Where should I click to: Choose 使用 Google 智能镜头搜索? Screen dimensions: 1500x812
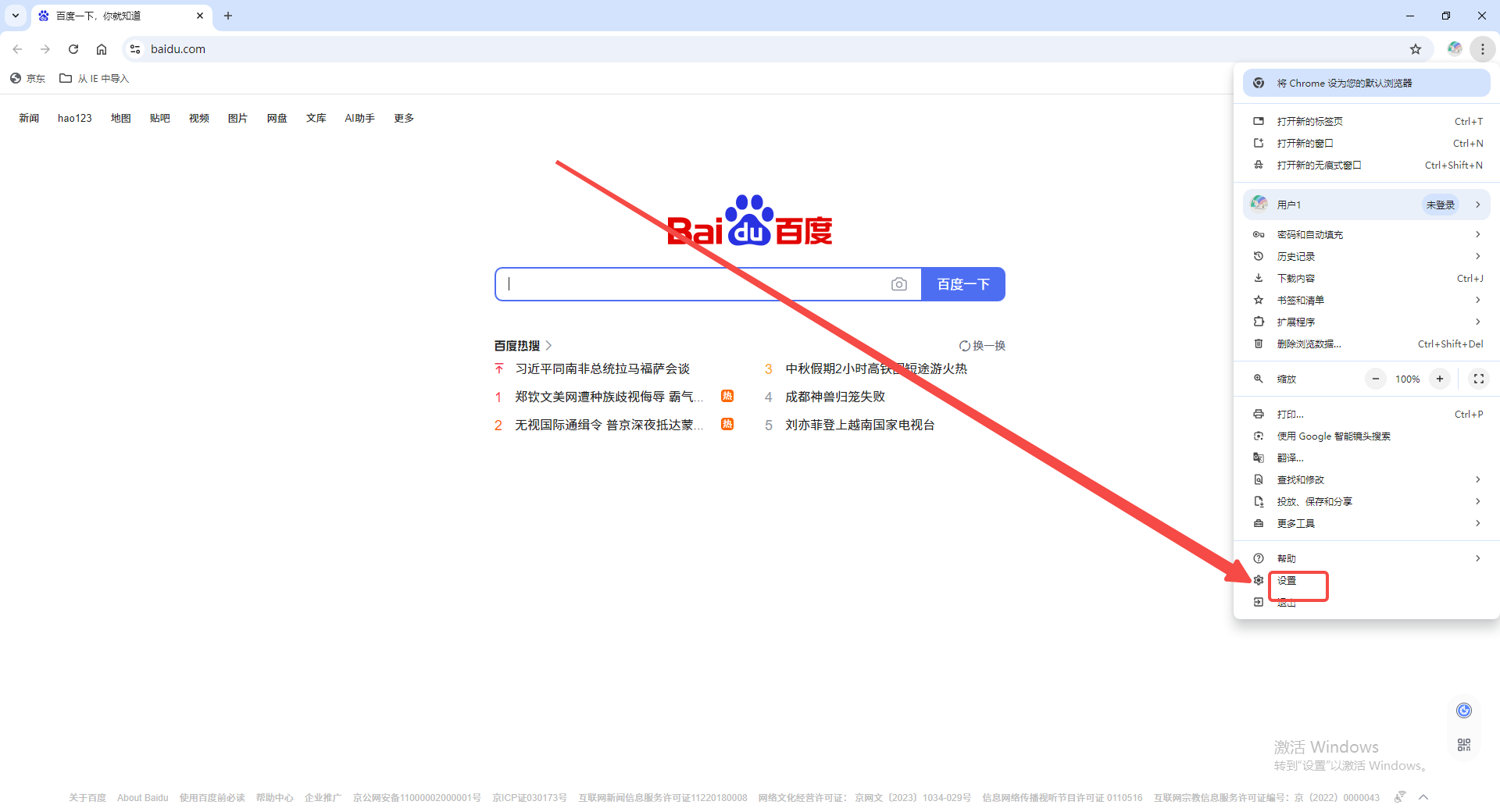coord(1366,436)
